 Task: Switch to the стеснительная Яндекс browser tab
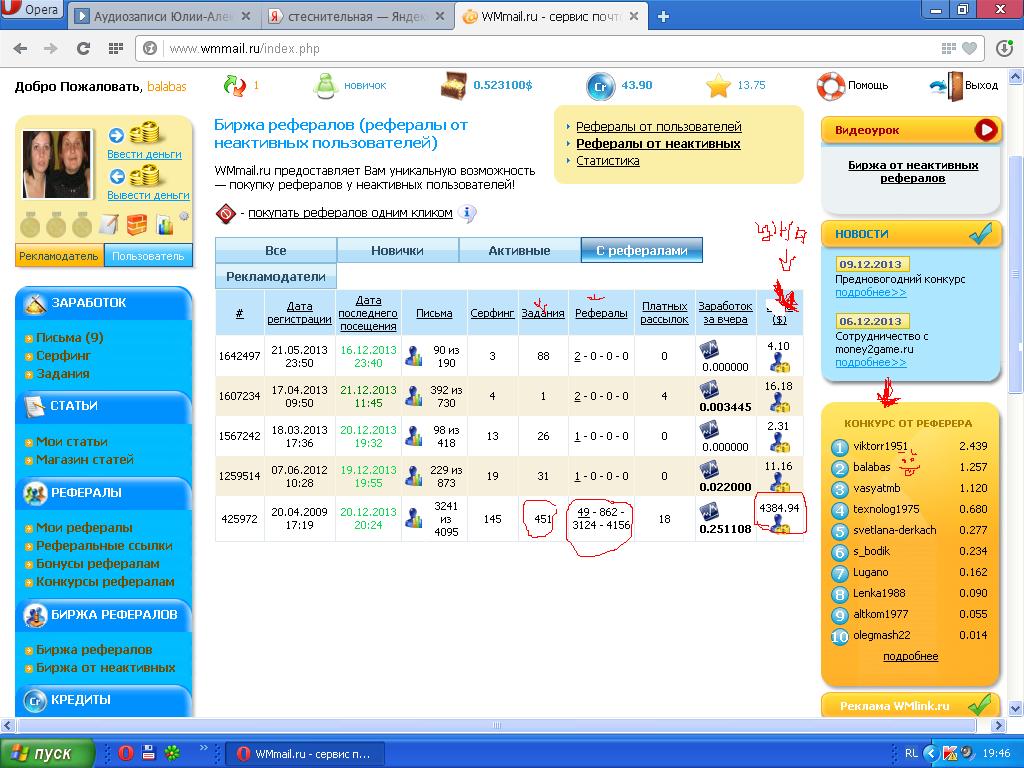(x=357, y=17)
